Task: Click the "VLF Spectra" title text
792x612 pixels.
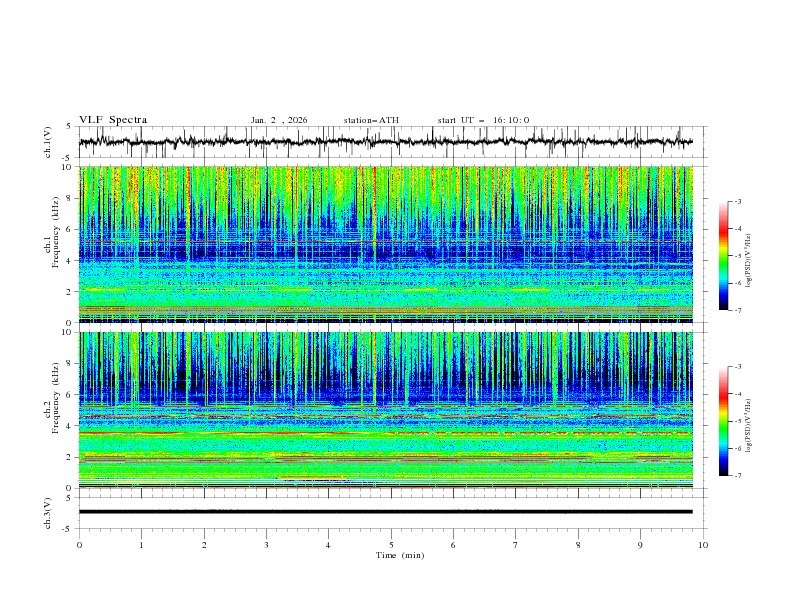Action: [x=113, y=120]
